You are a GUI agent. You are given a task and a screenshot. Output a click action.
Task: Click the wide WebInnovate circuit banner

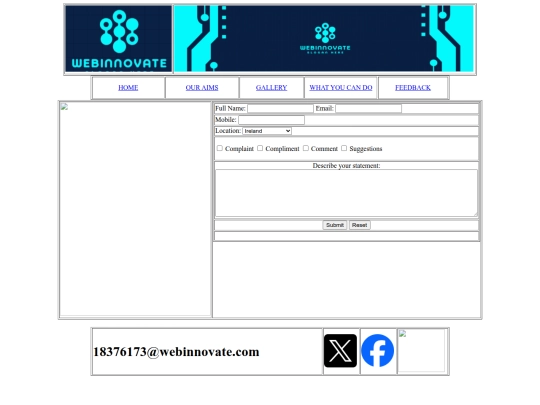324,39
